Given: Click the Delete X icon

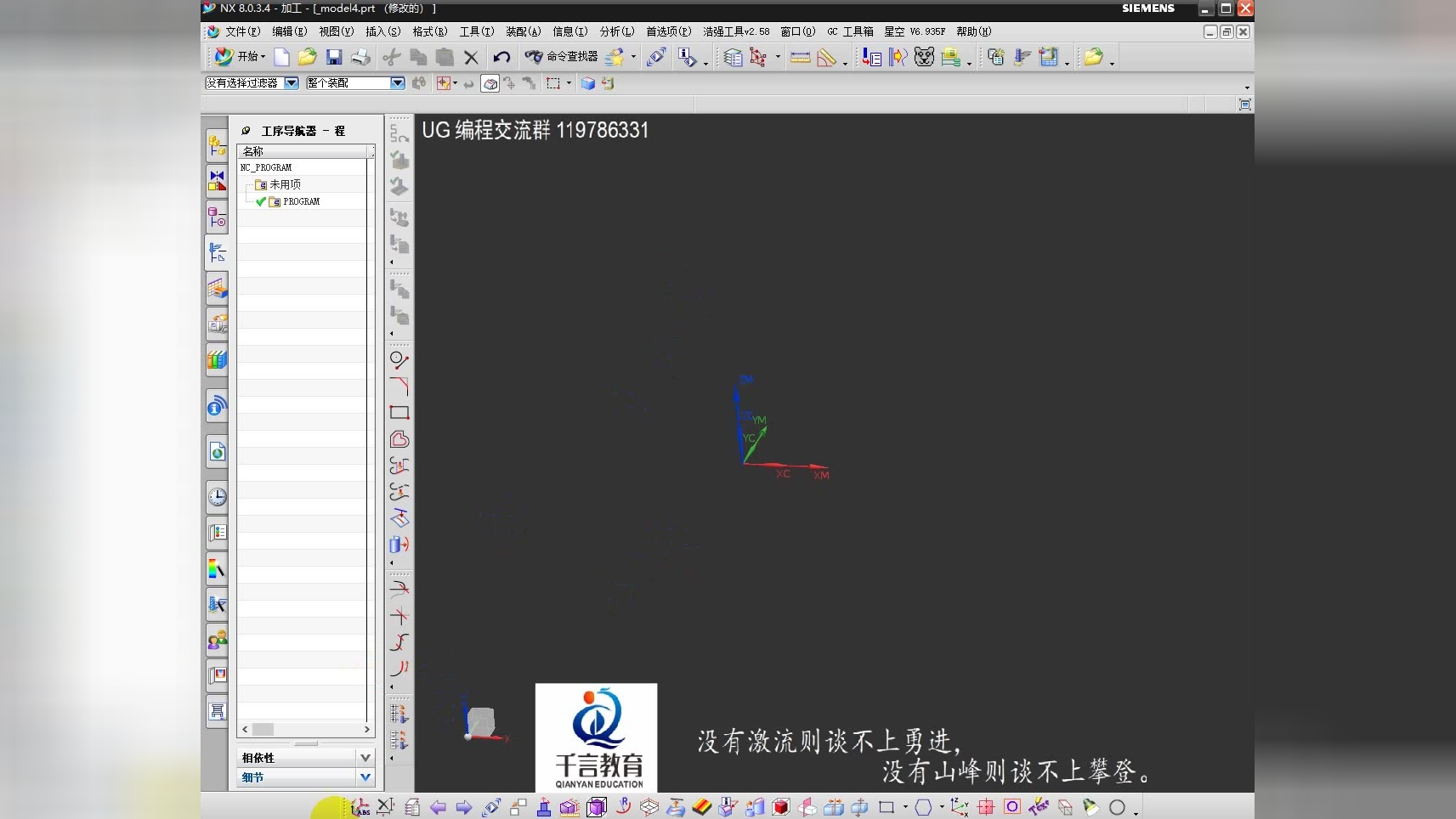Looking at the screenshot, I should tap(471, 57).
